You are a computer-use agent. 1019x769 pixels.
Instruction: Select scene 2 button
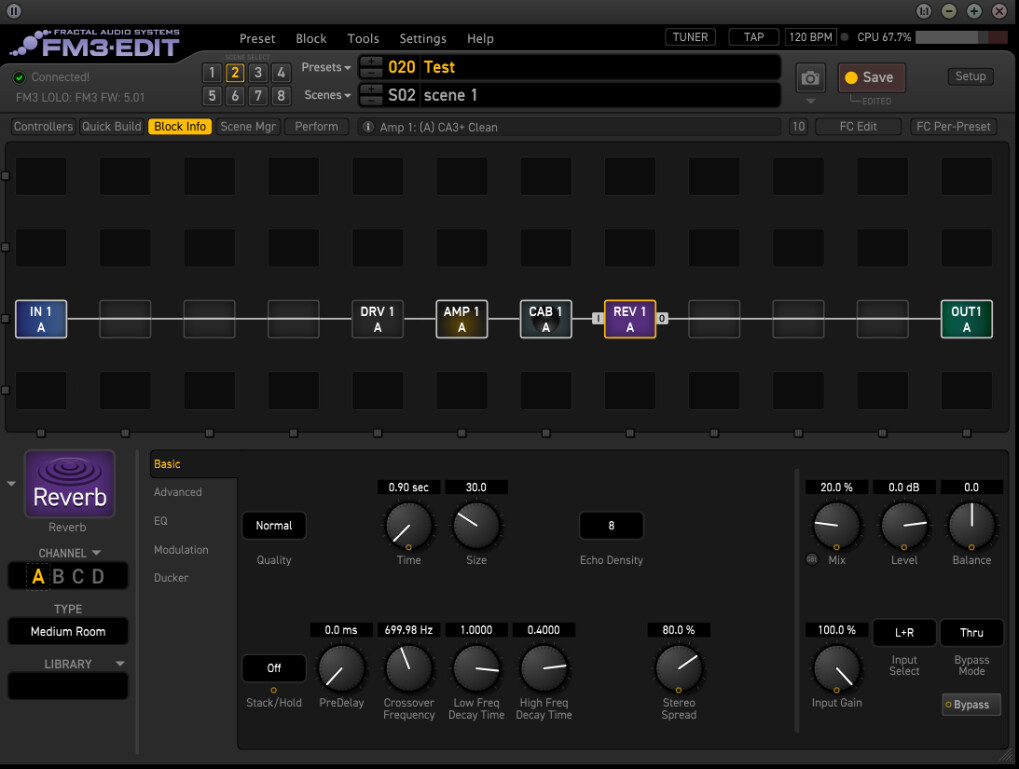[235, 72]
